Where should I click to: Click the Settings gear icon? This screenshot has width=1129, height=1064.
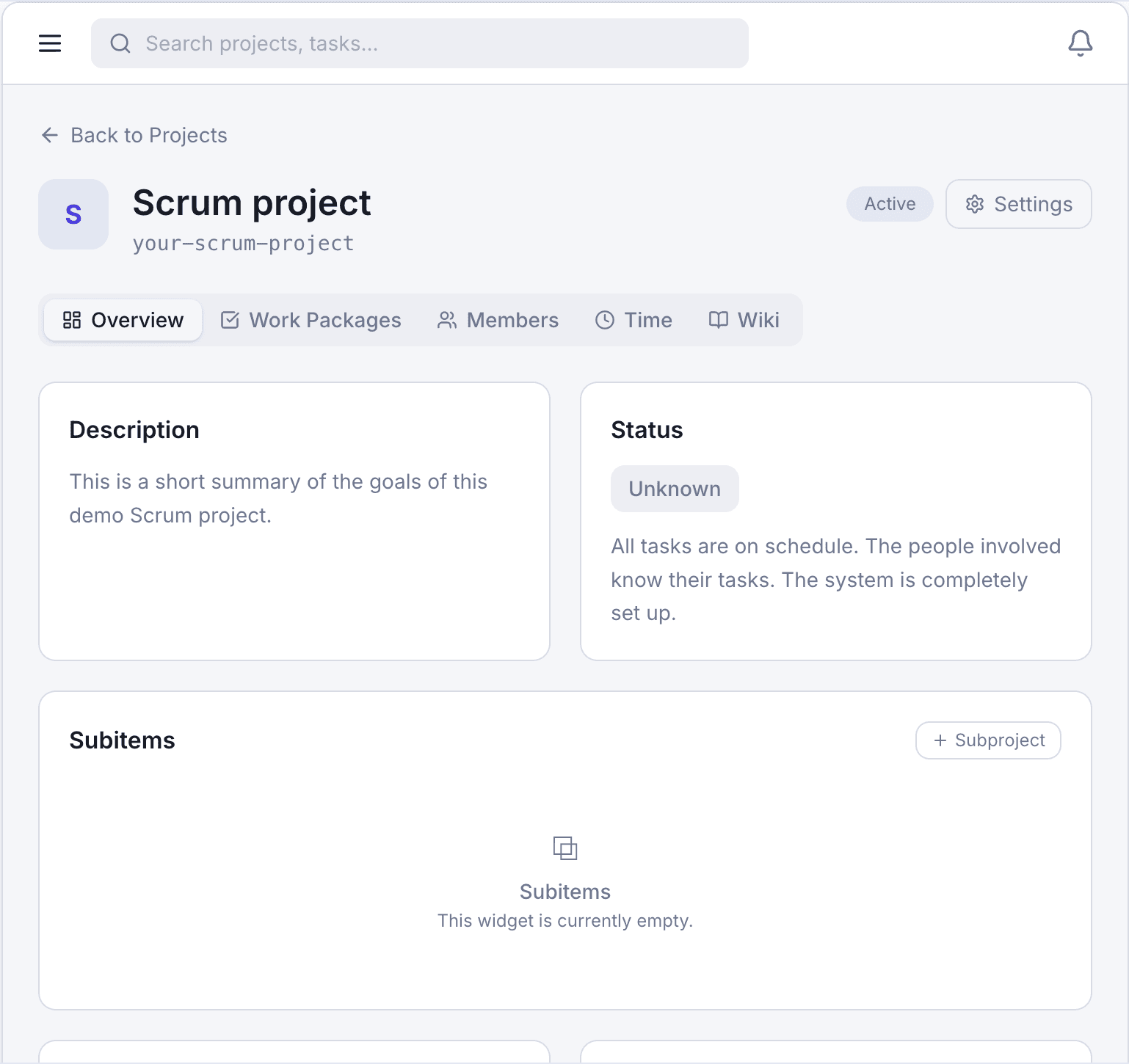[975, 204]
